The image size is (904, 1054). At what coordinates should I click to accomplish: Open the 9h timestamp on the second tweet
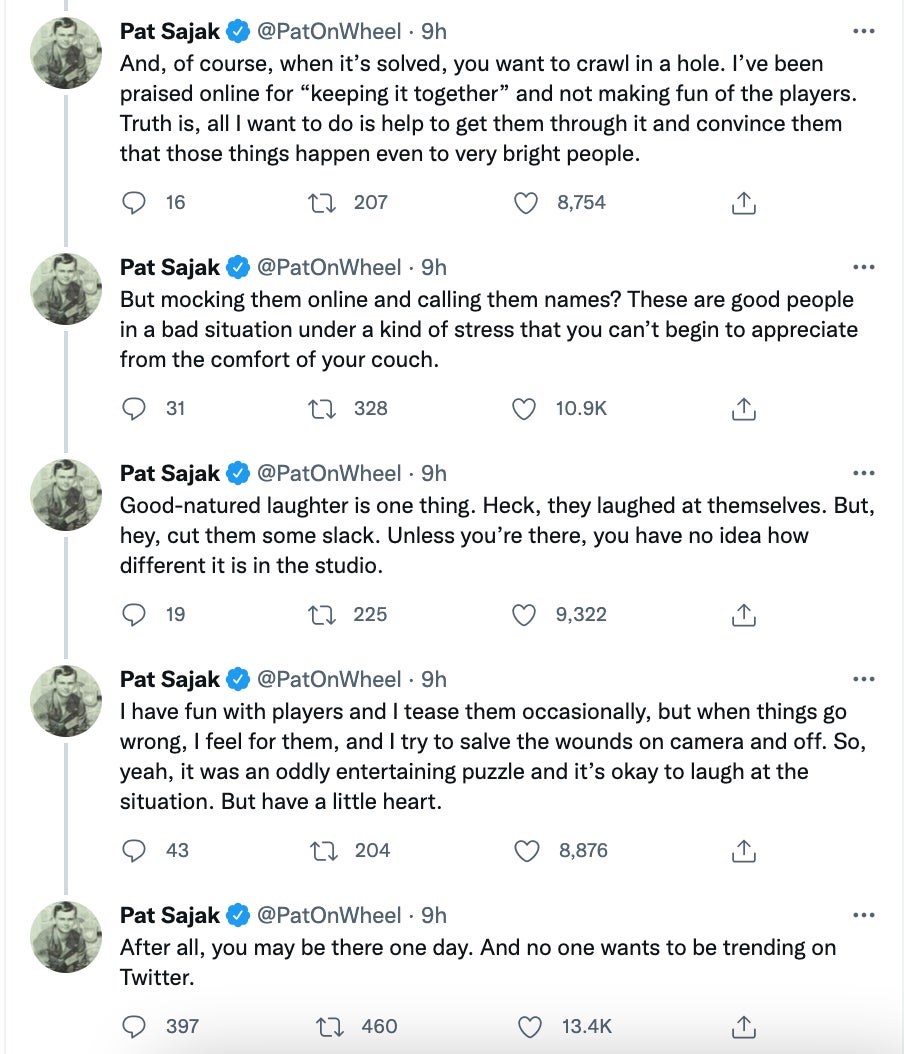click(x=434, y=268)
